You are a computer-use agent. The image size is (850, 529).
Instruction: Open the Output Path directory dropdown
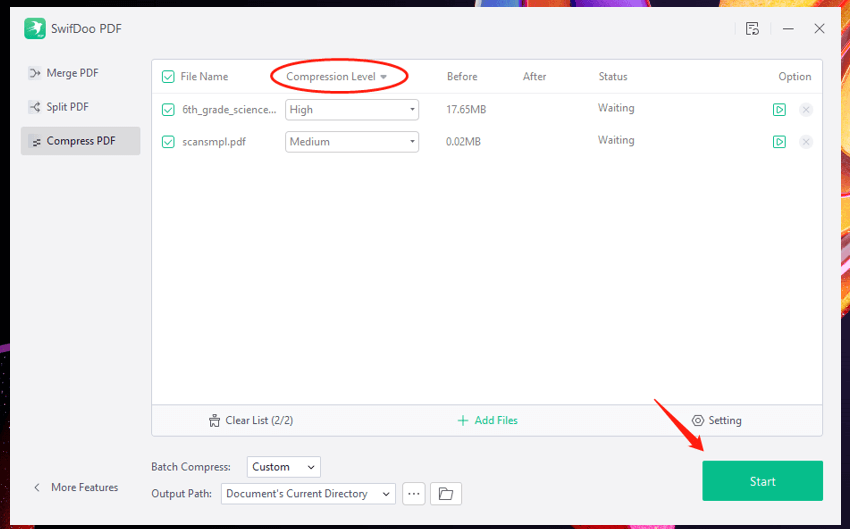tap(308, 494)
